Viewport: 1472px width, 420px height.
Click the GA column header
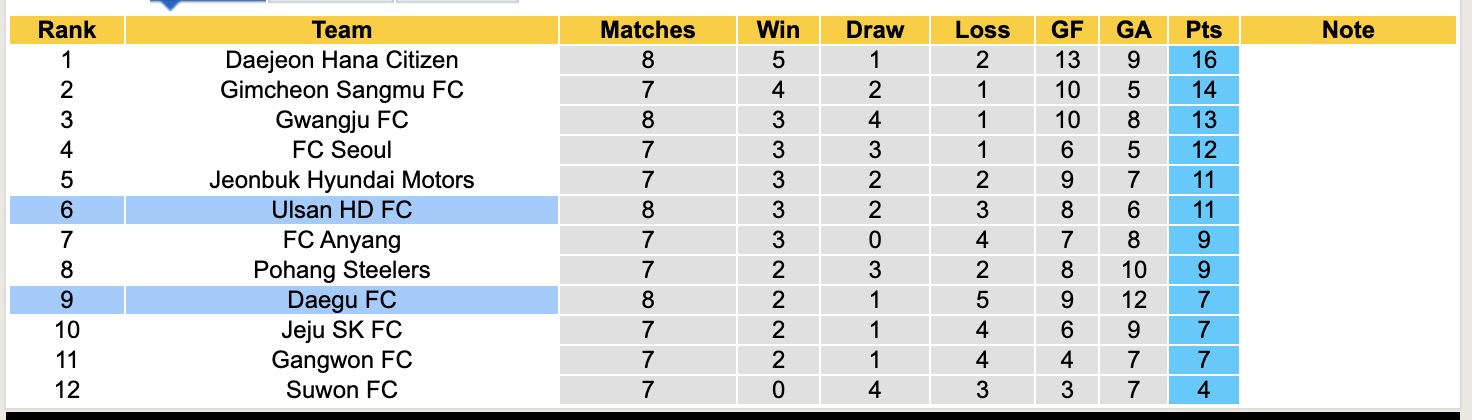click(1133, 30)
